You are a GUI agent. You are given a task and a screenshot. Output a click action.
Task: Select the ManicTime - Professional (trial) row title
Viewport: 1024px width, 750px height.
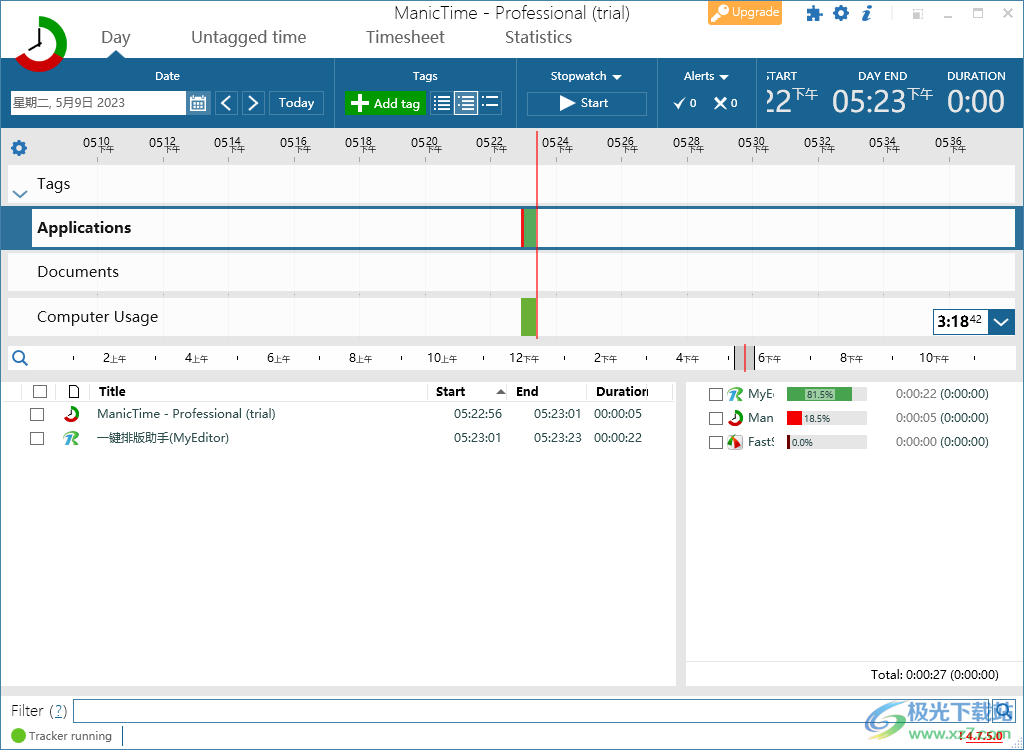click(186, 414)
